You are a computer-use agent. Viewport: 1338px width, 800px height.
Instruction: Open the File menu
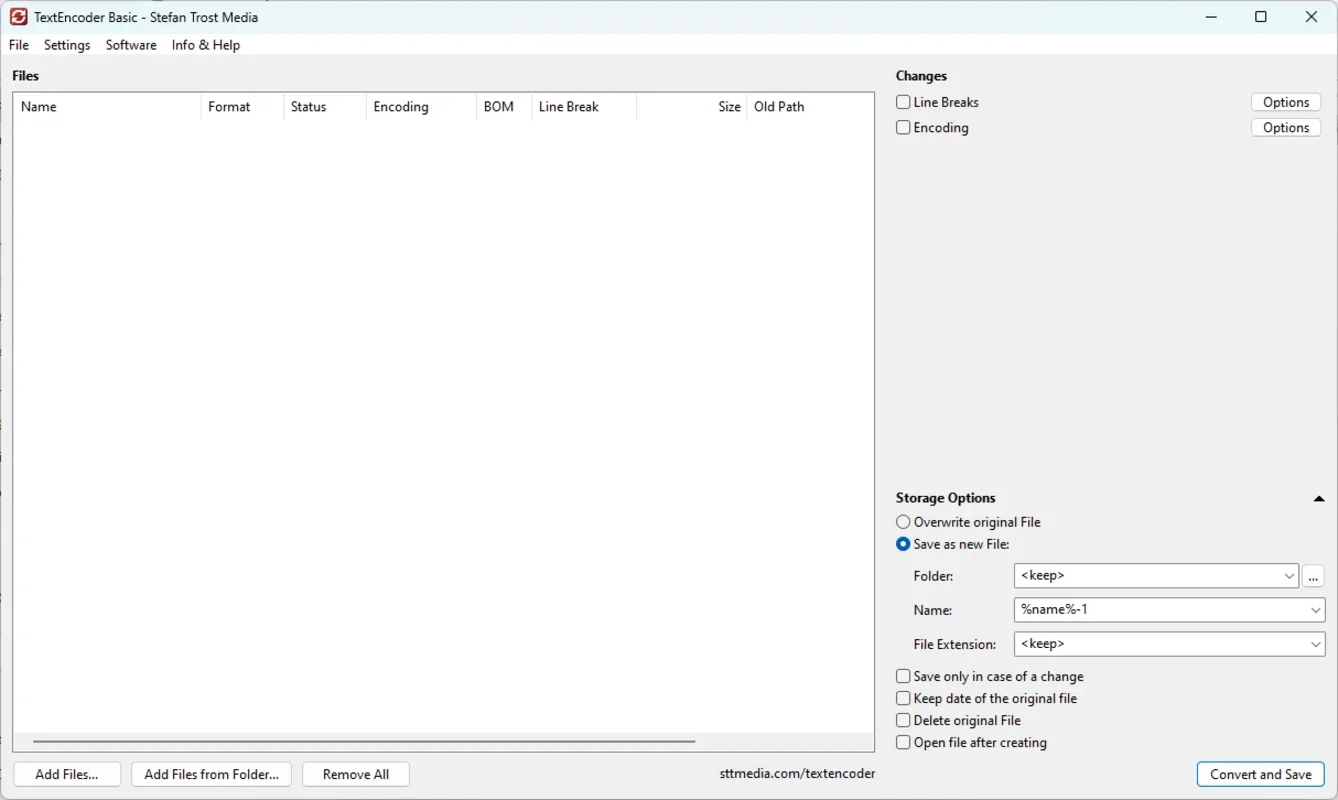(19, 45)
